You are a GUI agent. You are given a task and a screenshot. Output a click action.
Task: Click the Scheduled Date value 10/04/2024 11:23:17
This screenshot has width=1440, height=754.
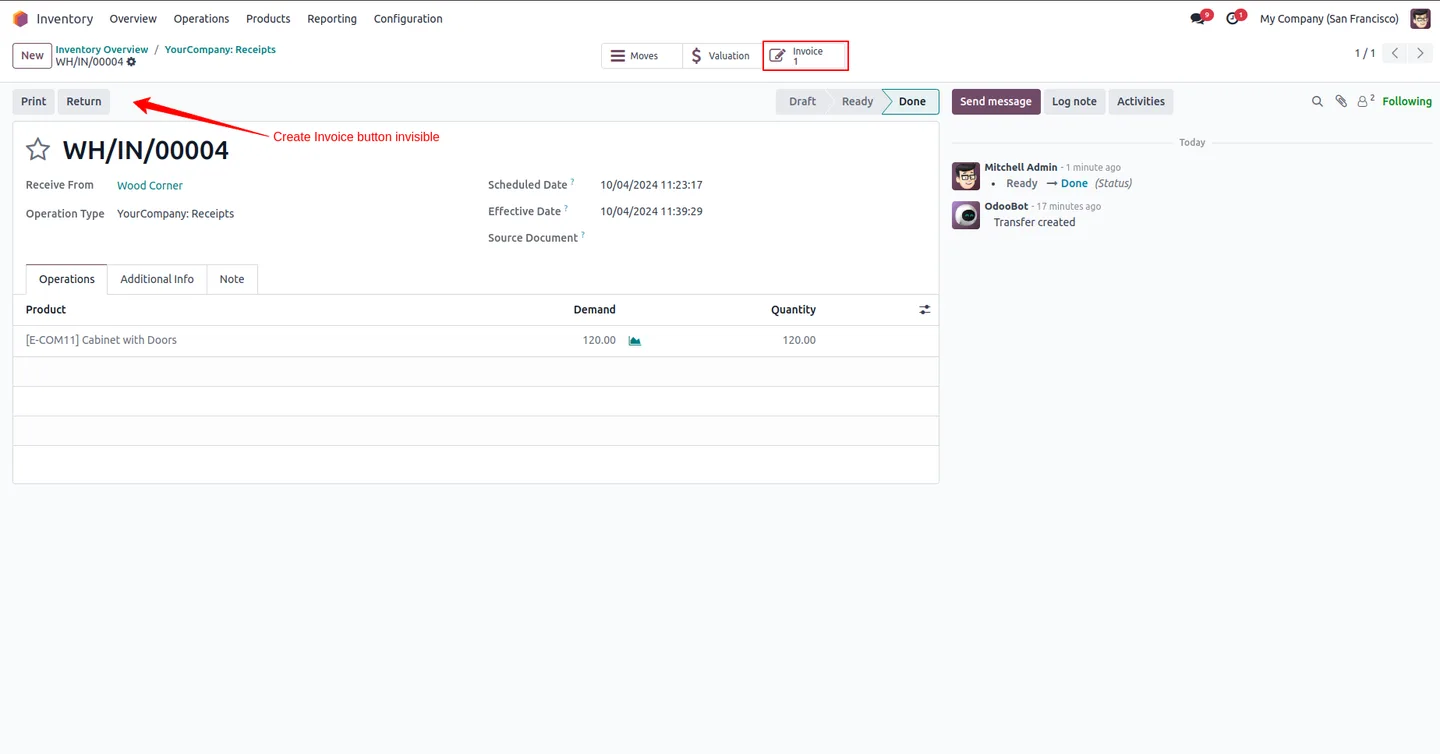[651, 185]
